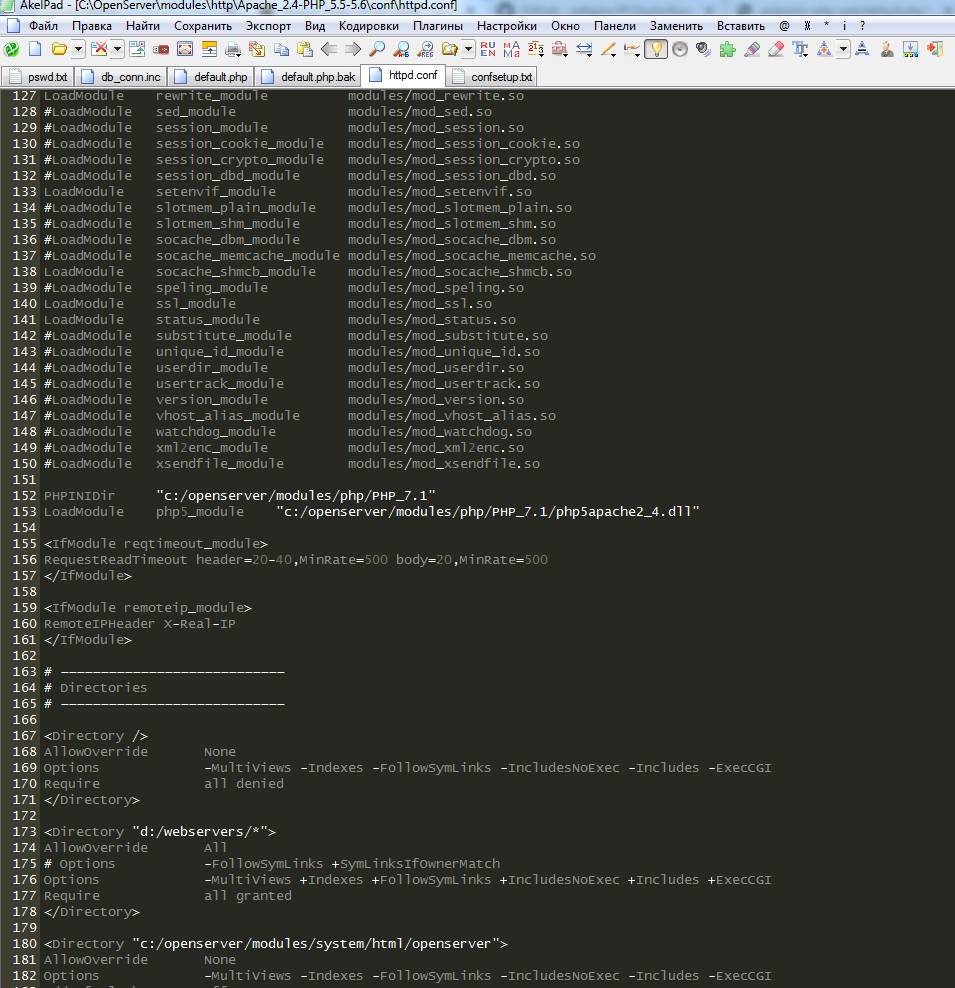Expand the font color dropdown arrow
The image size is (955, 988).
(x=843, y=48)
